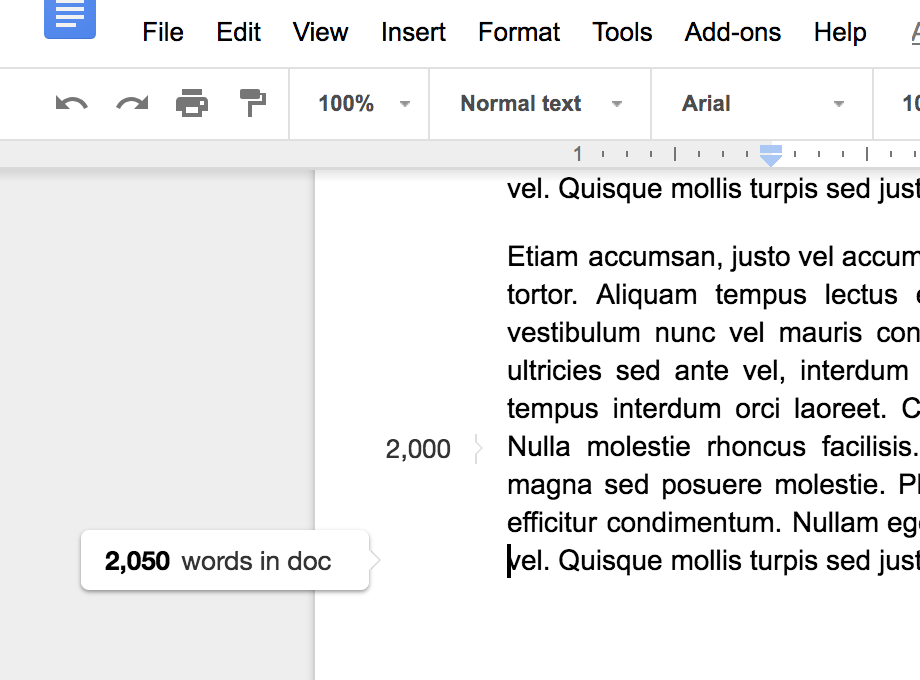This screenshot has width=920, height=680.
Task: Open the Normal text style dropdown
Action: click(x=540, y=104)
